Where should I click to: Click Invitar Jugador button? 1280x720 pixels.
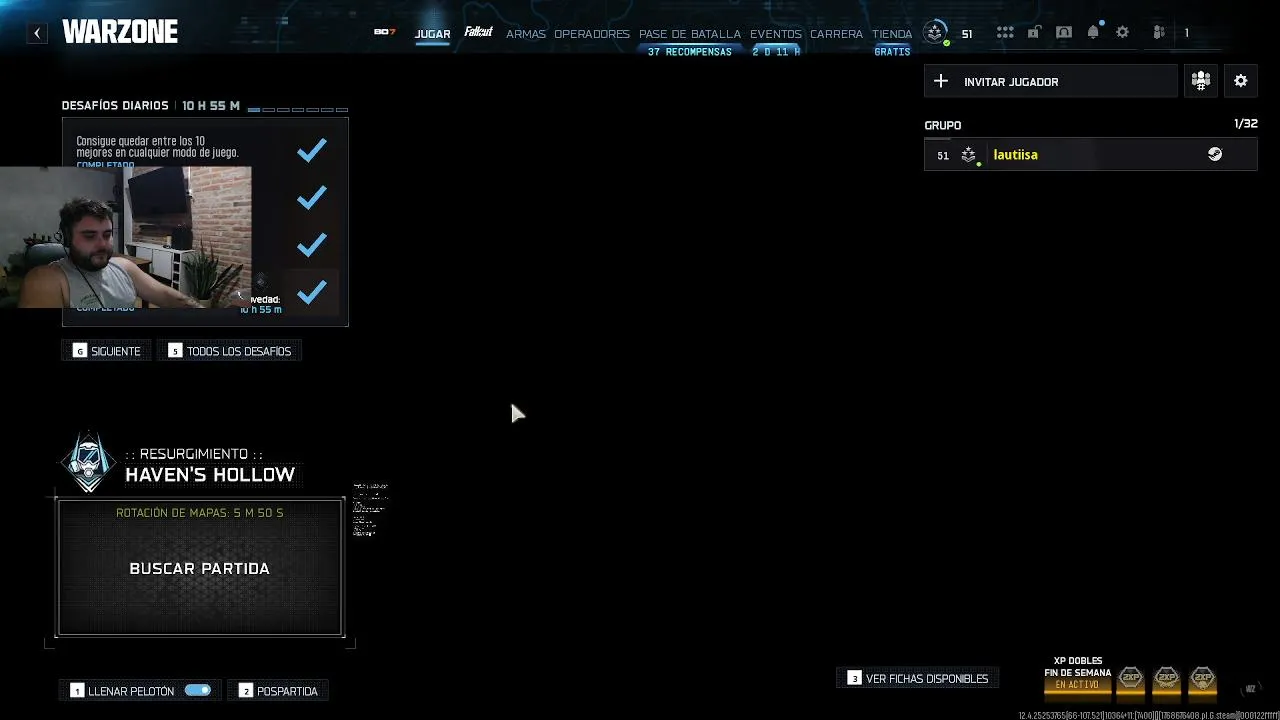tap(1051, 81)
